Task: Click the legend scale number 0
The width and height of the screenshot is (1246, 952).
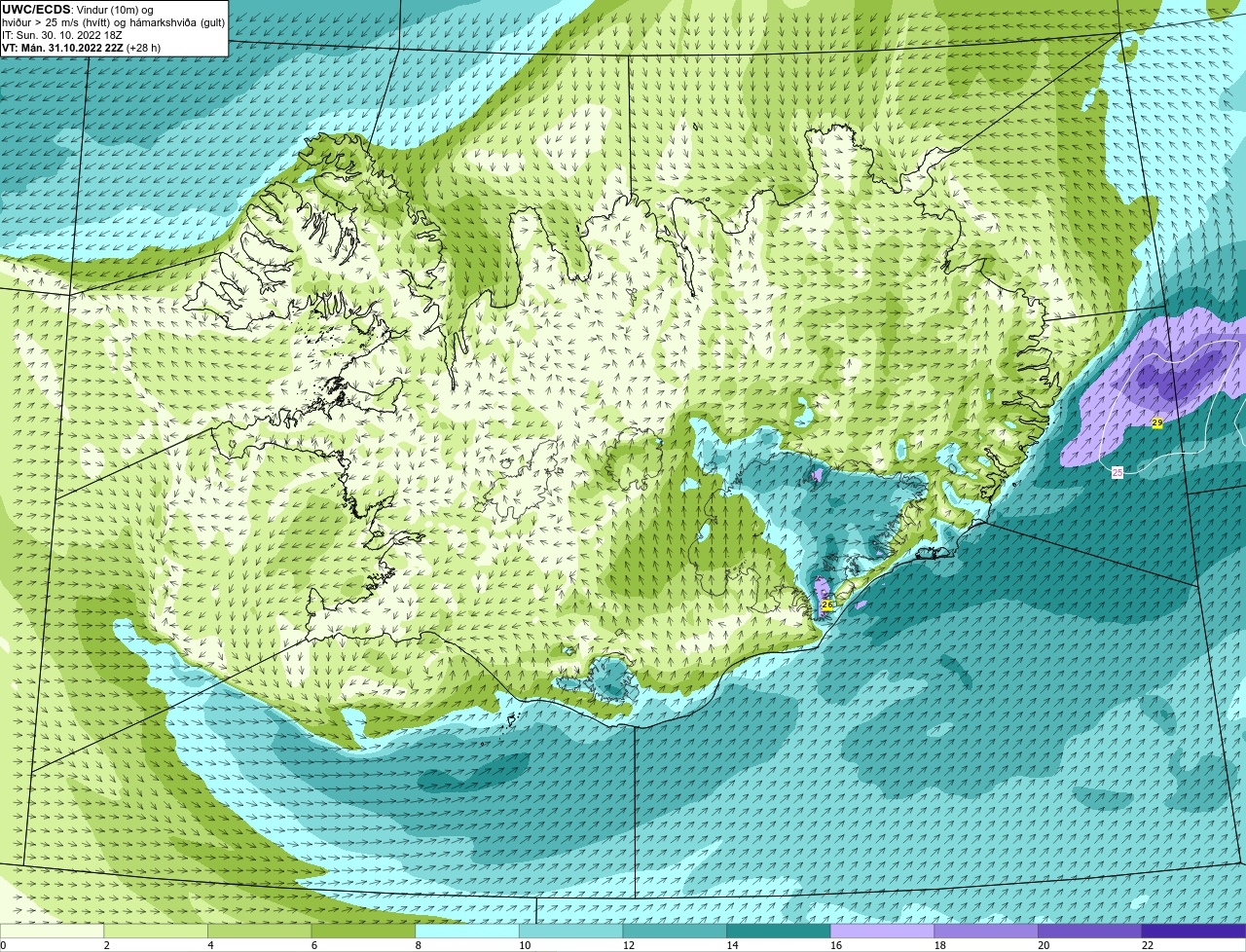Action: click(3, 945)
